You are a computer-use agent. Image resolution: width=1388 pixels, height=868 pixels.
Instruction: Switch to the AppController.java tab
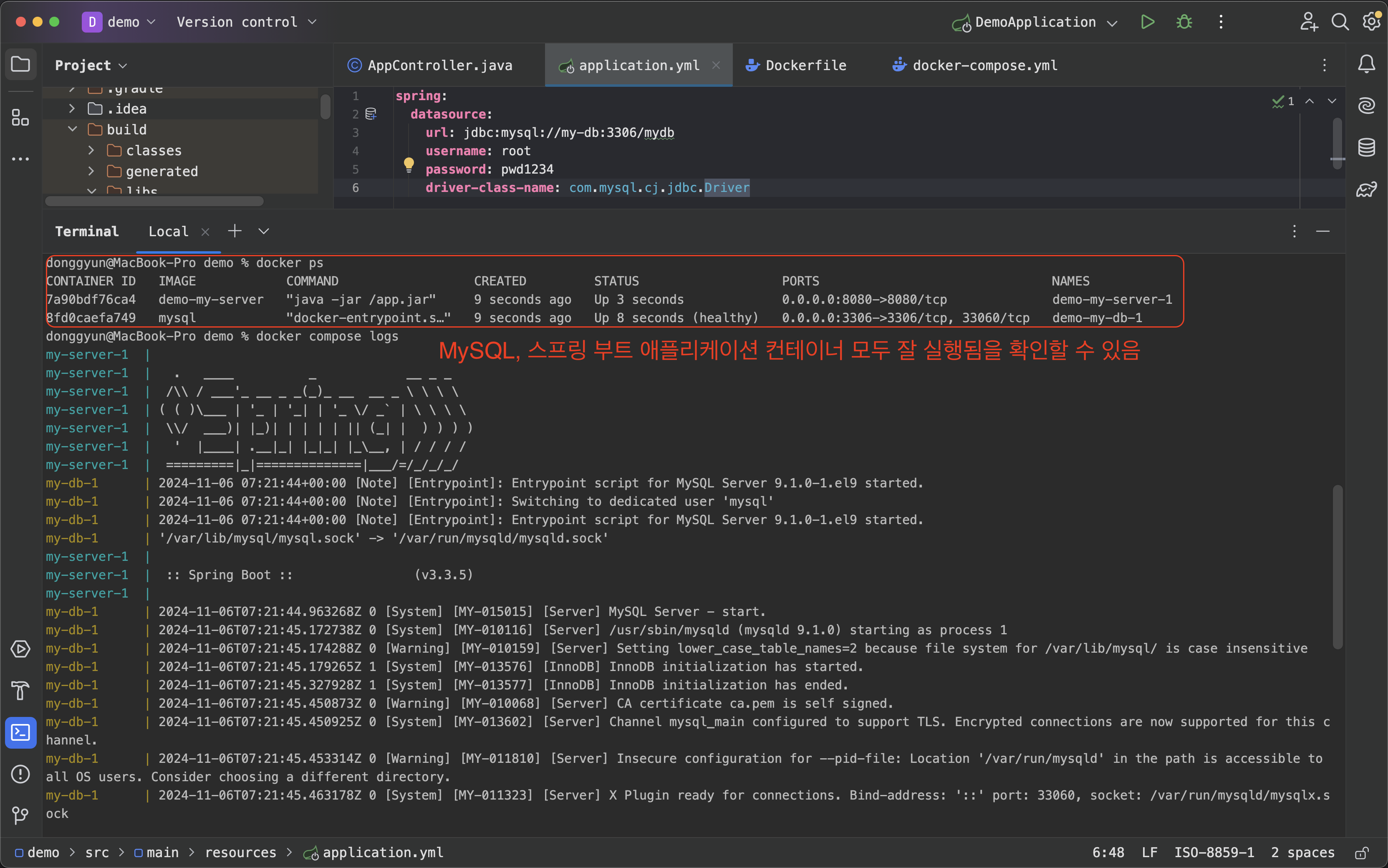pos(440,65)
